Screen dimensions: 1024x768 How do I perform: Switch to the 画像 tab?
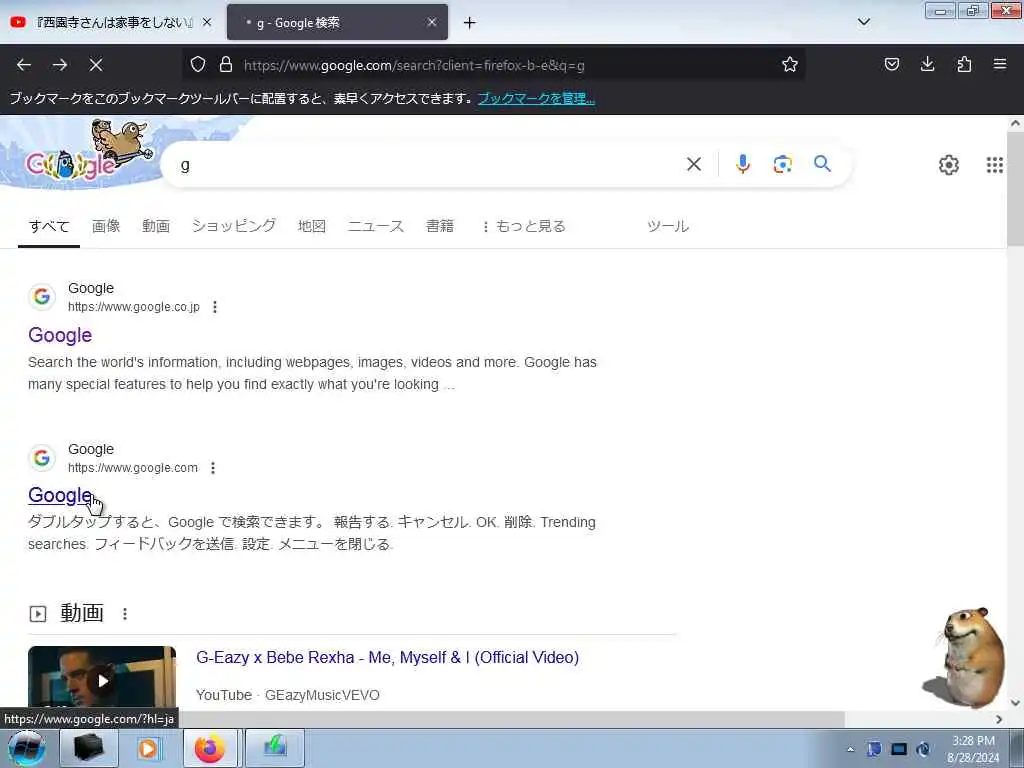(x=106, y=226)
